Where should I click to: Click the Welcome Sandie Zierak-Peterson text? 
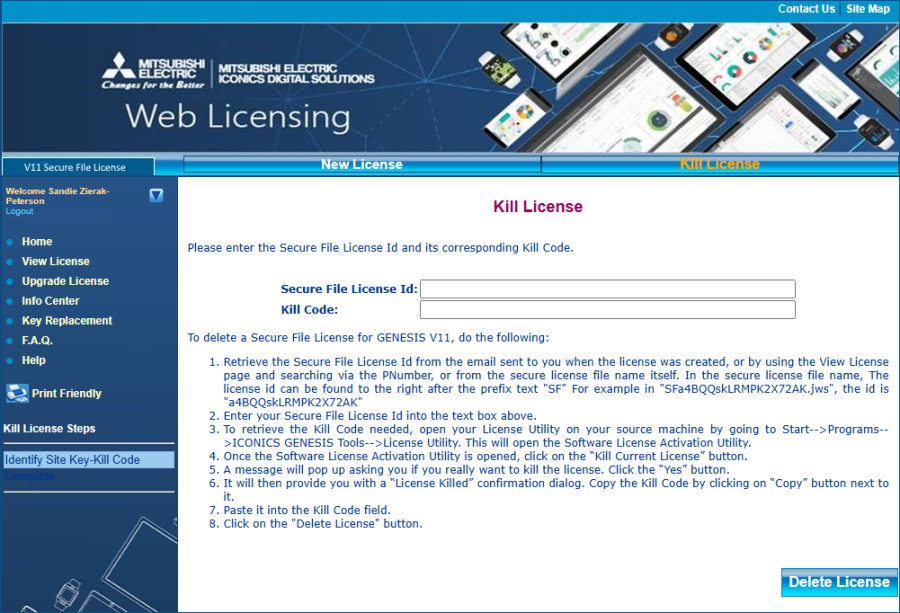57,196
